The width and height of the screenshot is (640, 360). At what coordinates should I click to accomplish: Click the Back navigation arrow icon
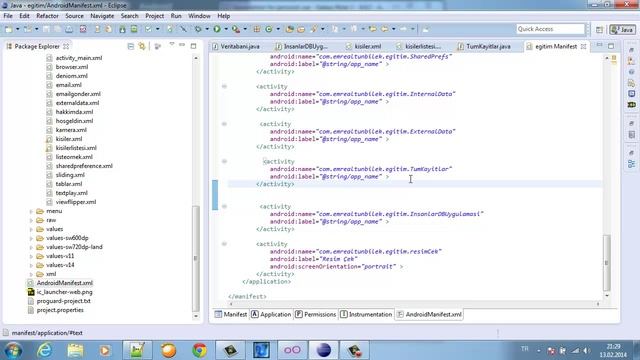[x=384, y=29]
